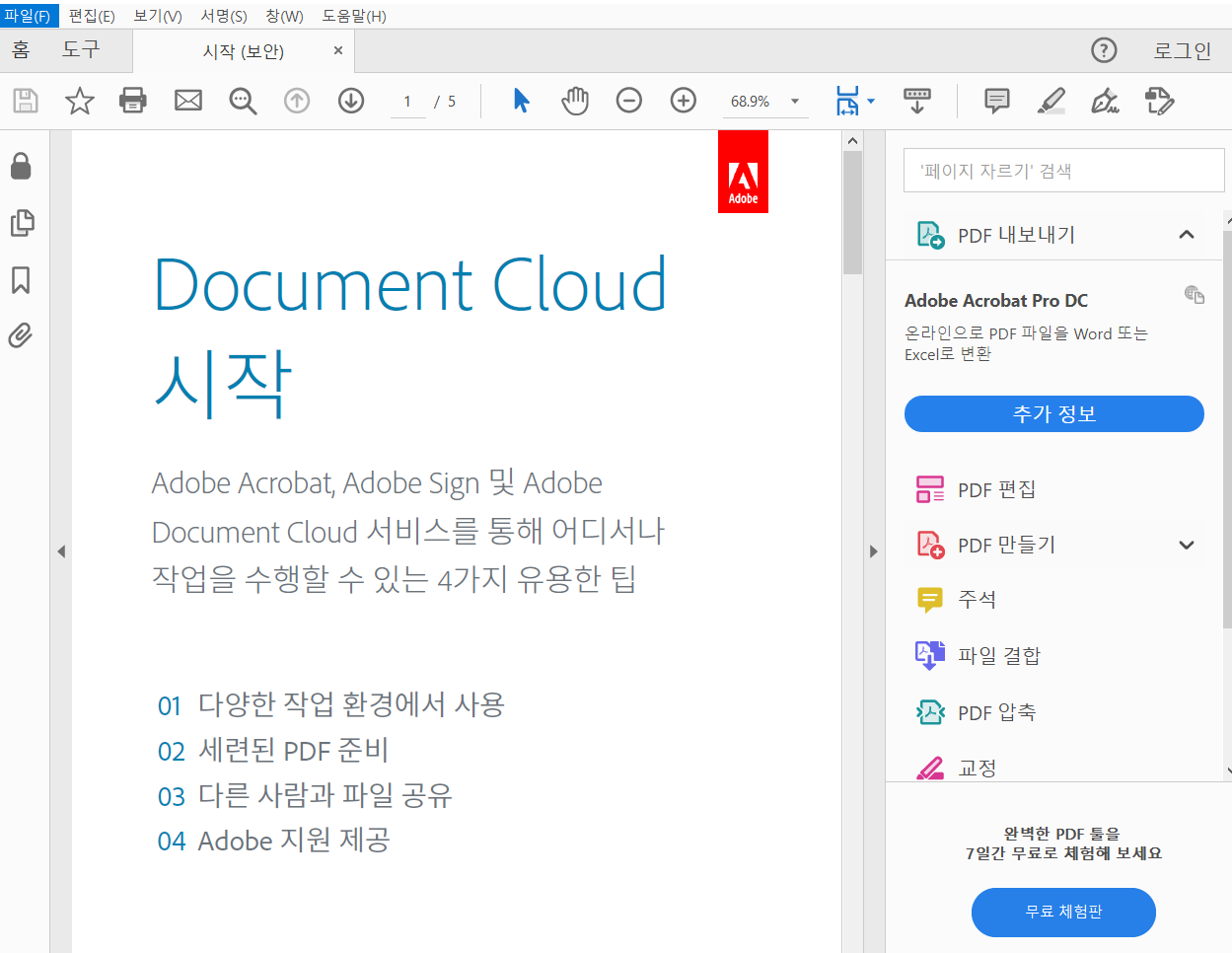Open the attachments paperclip panel icon
This screenshot has width=1232, height=953.
21,336
